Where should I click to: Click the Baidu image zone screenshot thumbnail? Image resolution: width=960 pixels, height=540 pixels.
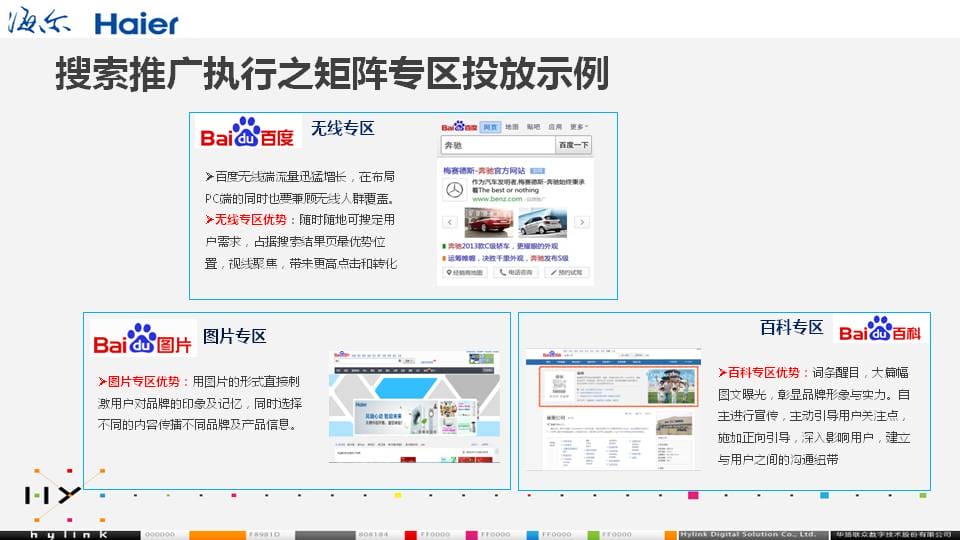[414, 407]
